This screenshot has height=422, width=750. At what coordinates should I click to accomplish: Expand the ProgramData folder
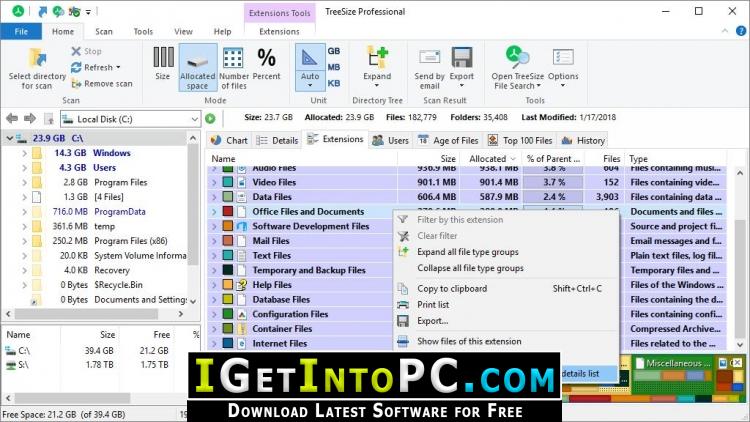24,211
